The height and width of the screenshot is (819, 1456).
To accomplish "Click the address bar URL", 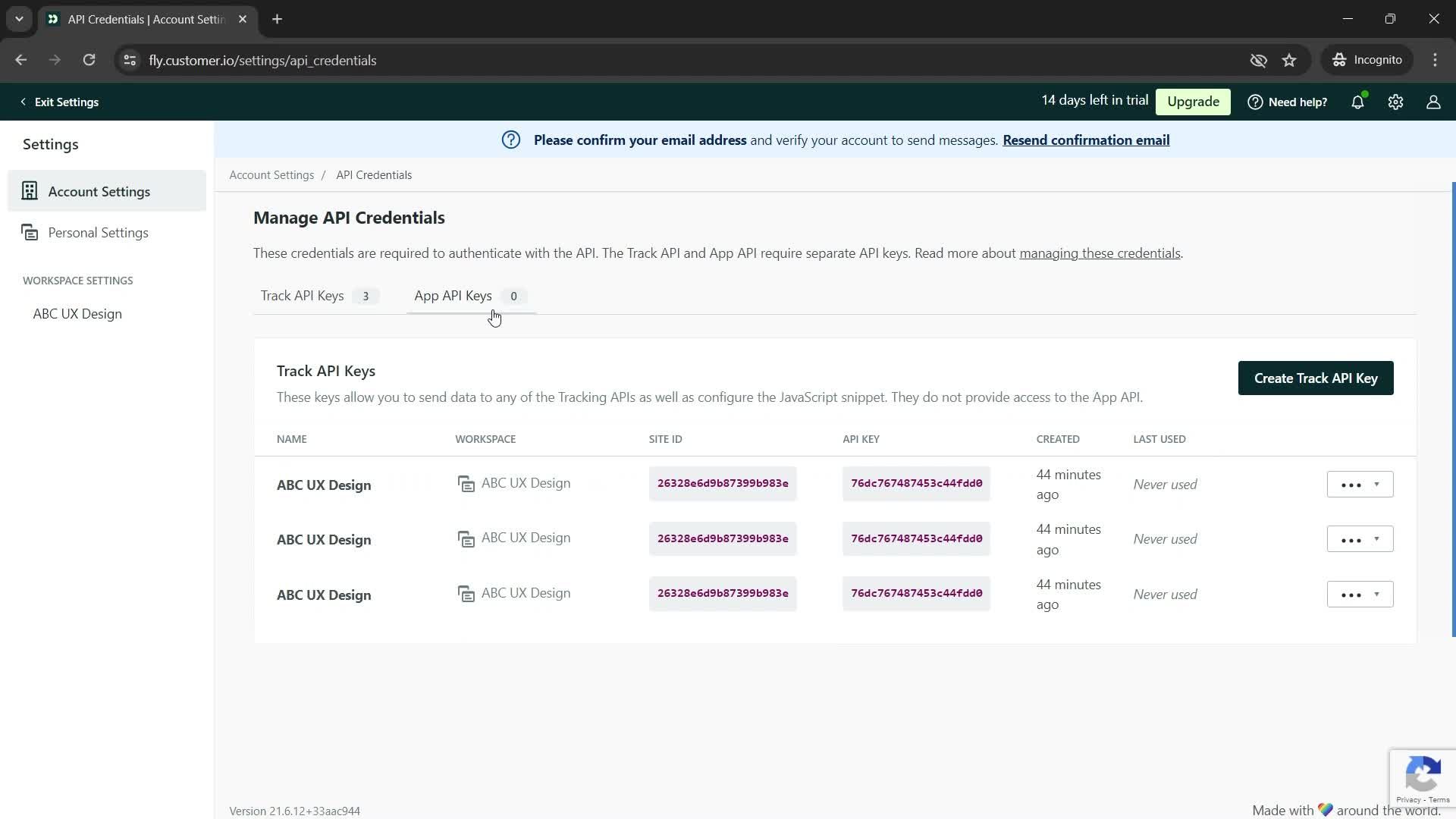I will tap(262, 61).
